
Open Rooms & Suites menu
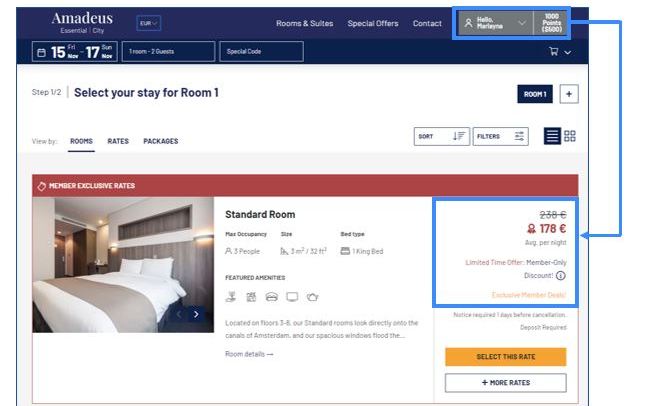point(305,23)
